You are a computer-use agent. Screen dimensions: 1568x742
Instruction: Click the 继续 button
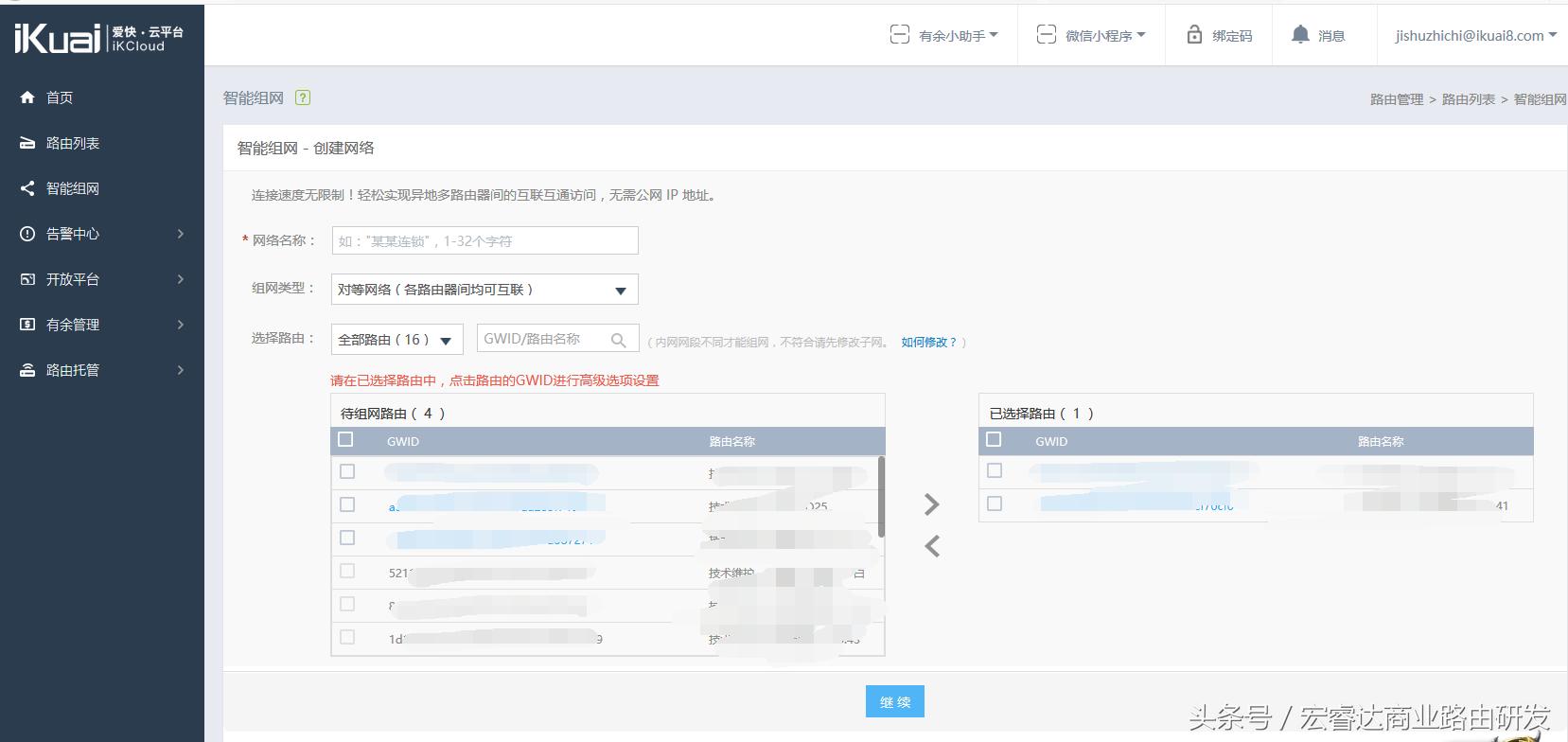pos(895,701)
